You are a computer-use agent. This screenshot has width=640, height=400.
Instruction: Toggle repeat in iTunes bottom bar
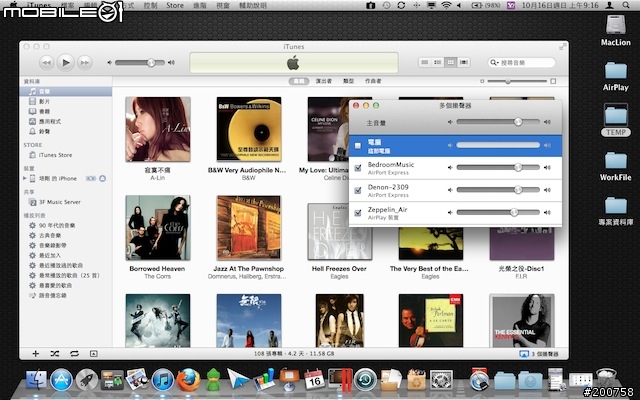coord(74,354)
